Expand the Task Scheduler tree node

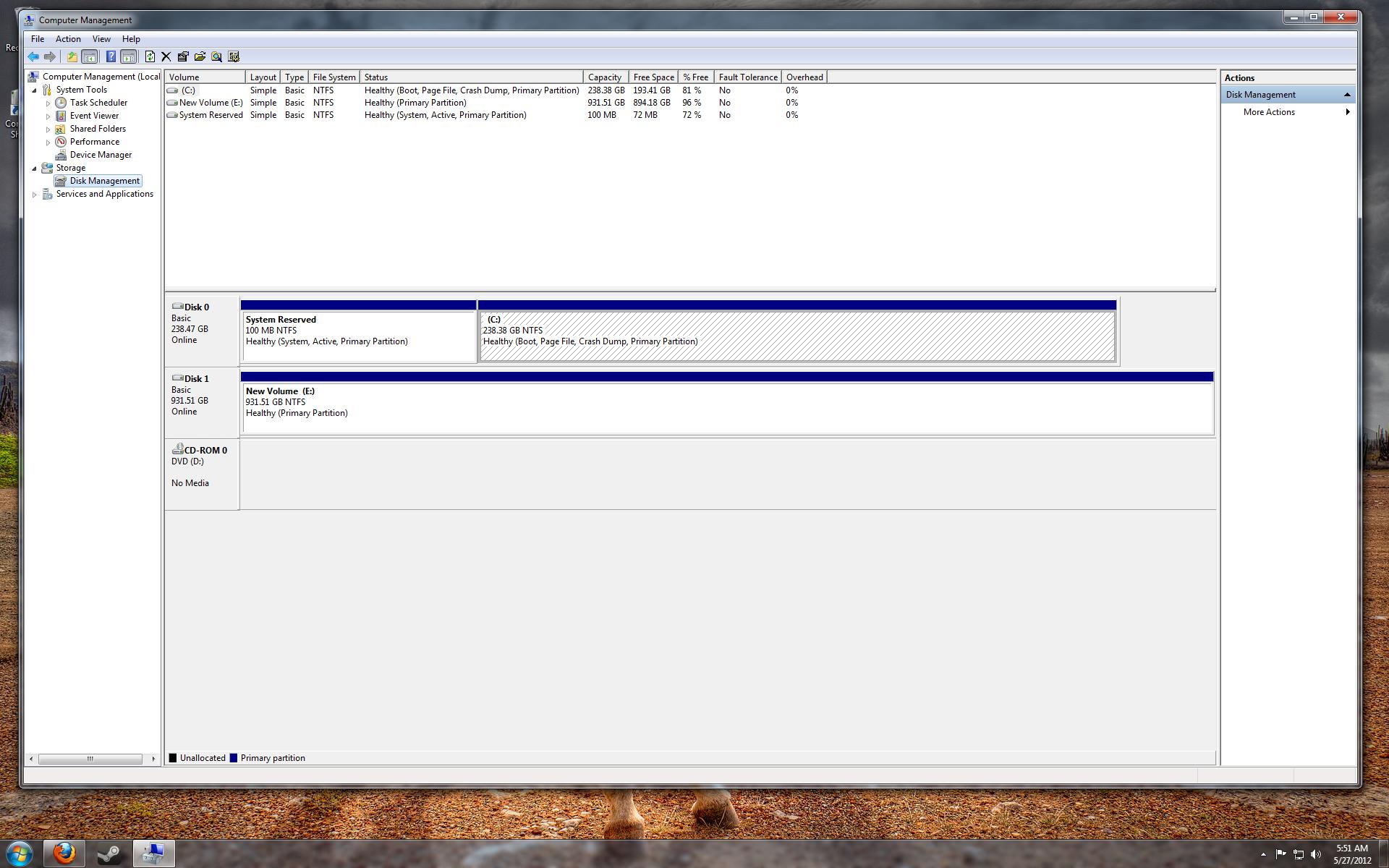48,103
